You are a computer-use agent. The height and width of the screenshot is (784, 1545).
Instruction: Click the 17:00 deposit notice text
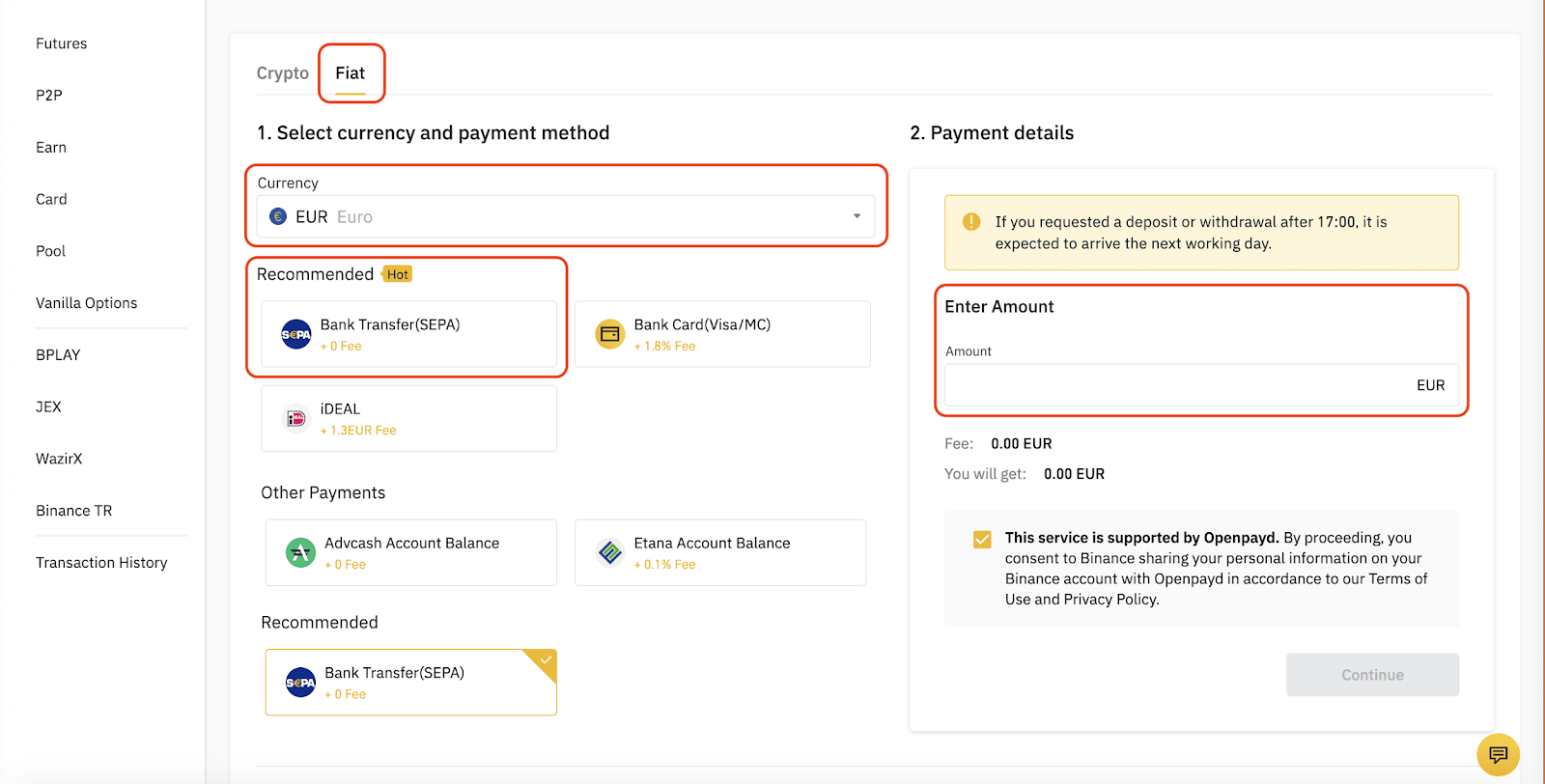click(x=1192, y=233)
